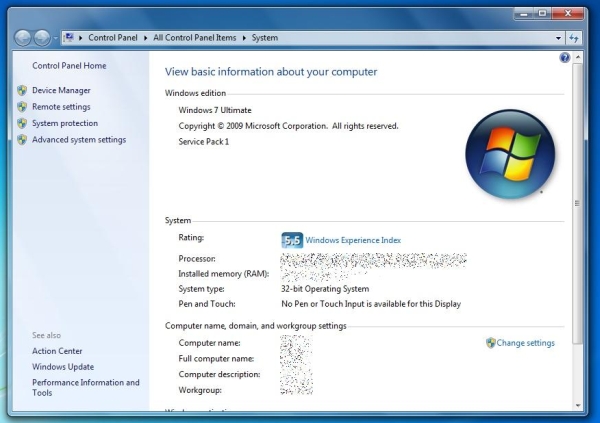600x423 pixels.
Task: Click the shield icon next to Remote settings
Action: pyautogui.click(x=22, y=107)
